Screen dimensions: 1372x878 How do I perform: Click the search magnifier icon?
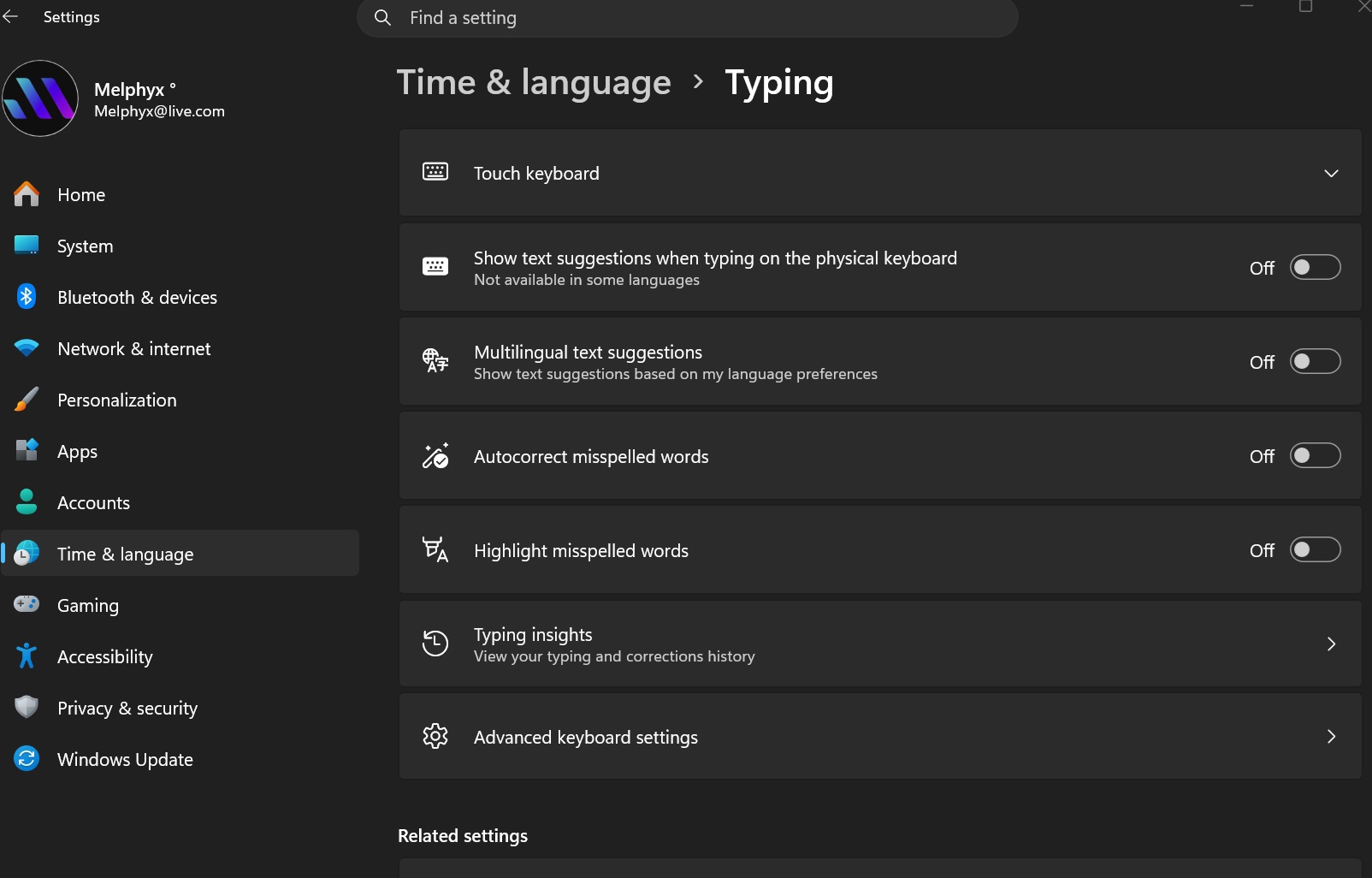pos(383,18)
